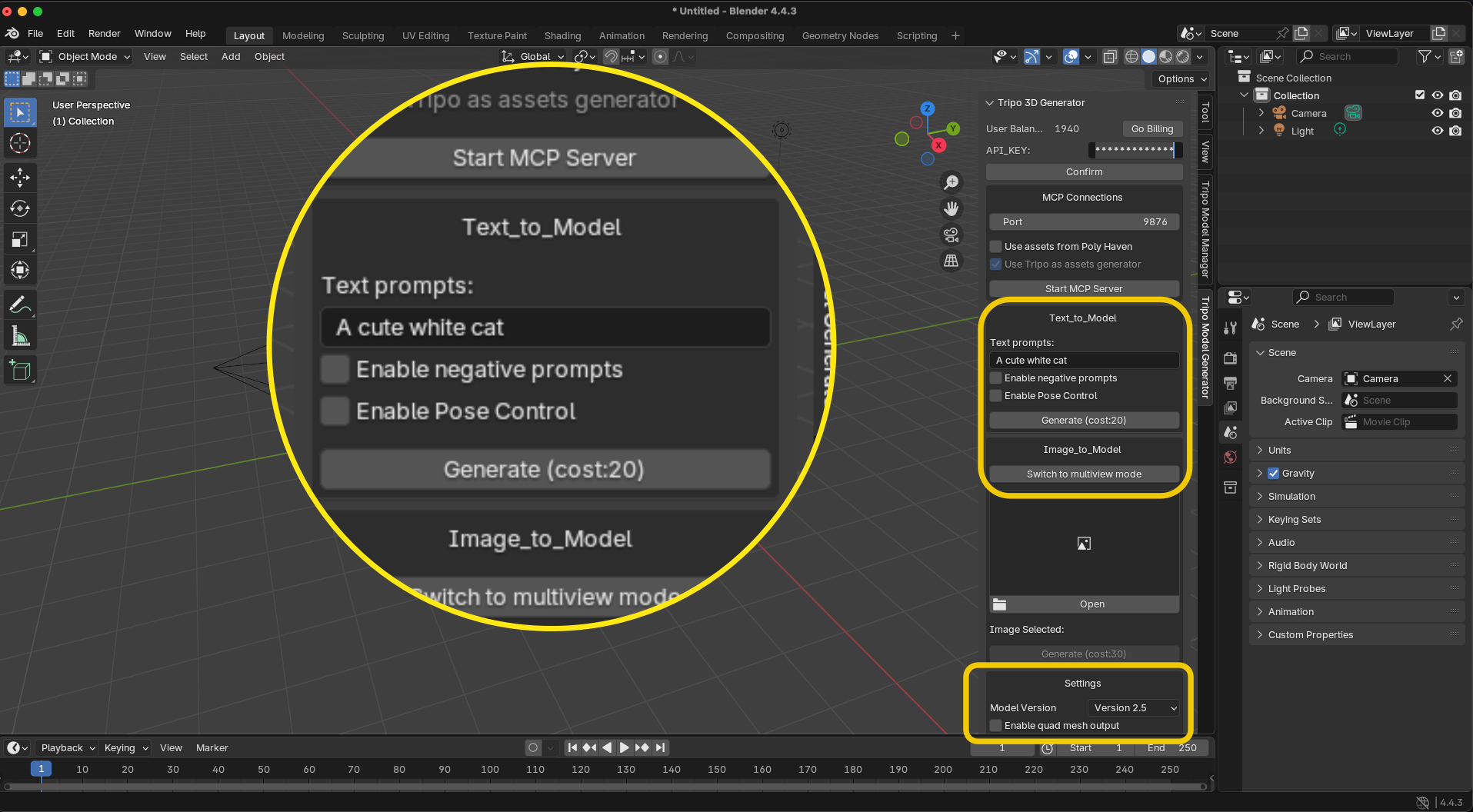Enable negative prompts checkbox
This screenshot has height=812, width=1473.
click(996, 378)
